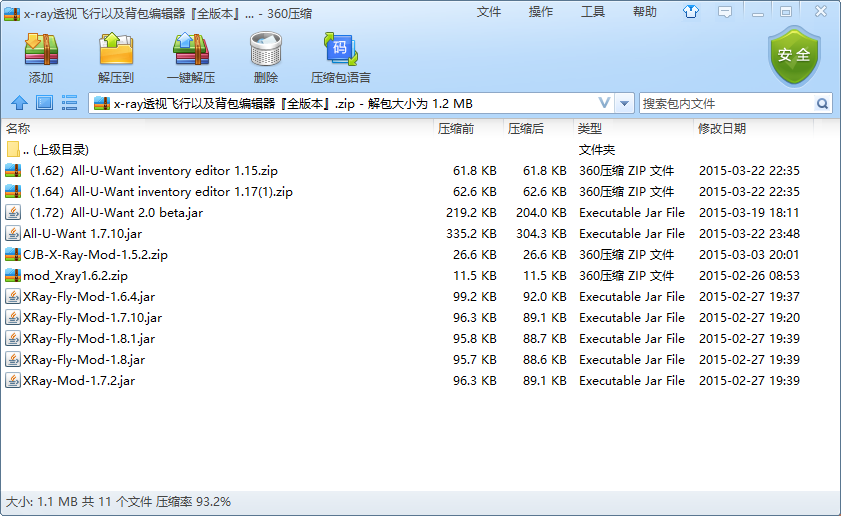Click the search magnifier icon
This screenshot has height=516, width=841.
click(x=822, y=104)
